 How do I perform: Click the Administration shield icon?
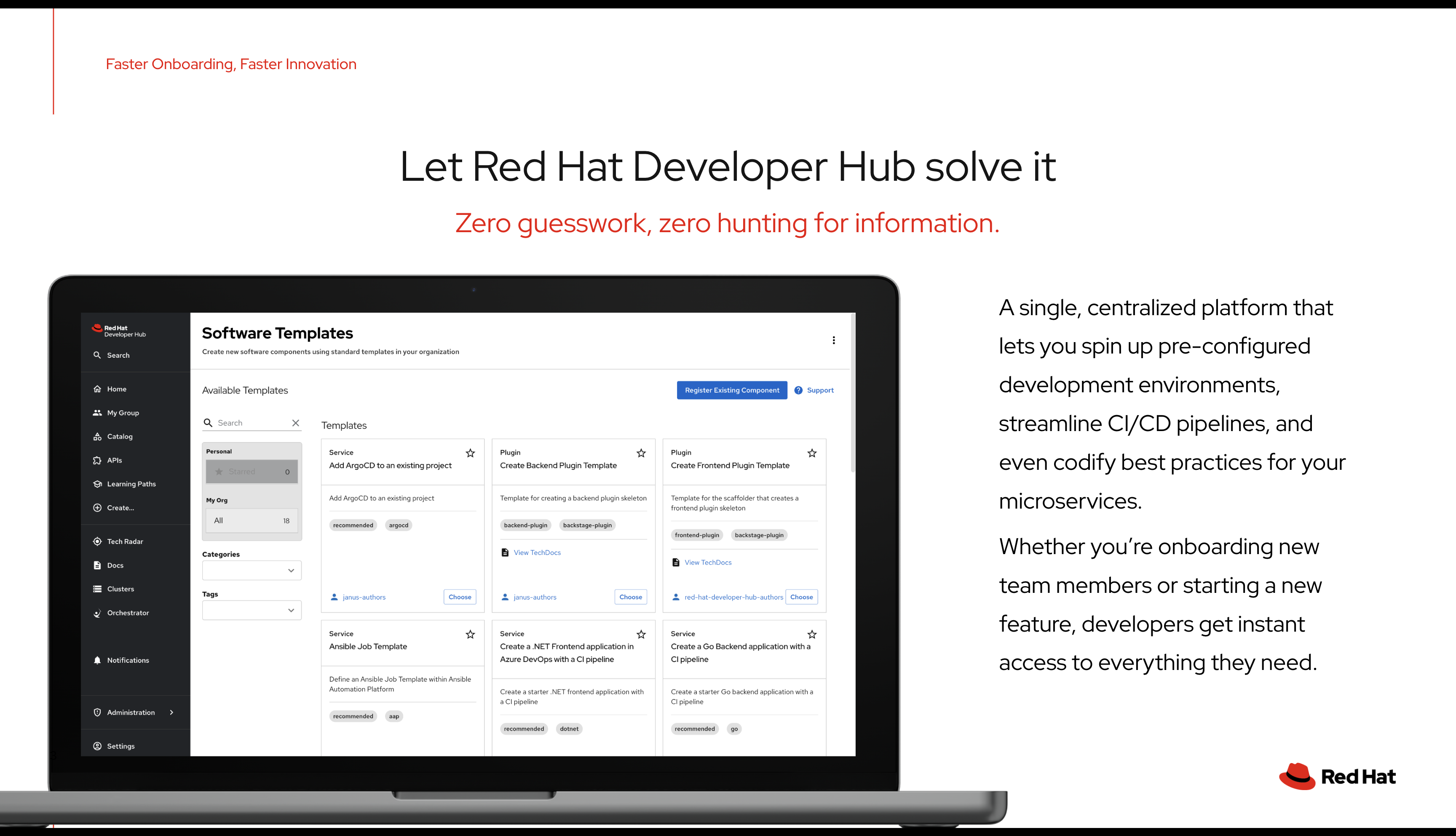pyautogui.click(x=97, y=713)
